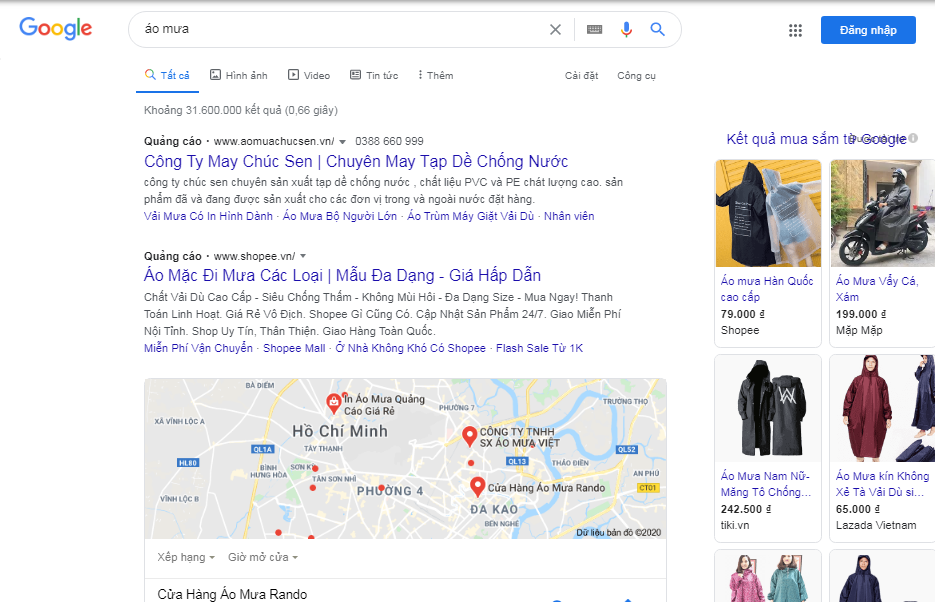Open Vải Mưa Có In Hình Dành sitelink
The height and width of the screenshot is (602, 935).
(x=208, y=216)
